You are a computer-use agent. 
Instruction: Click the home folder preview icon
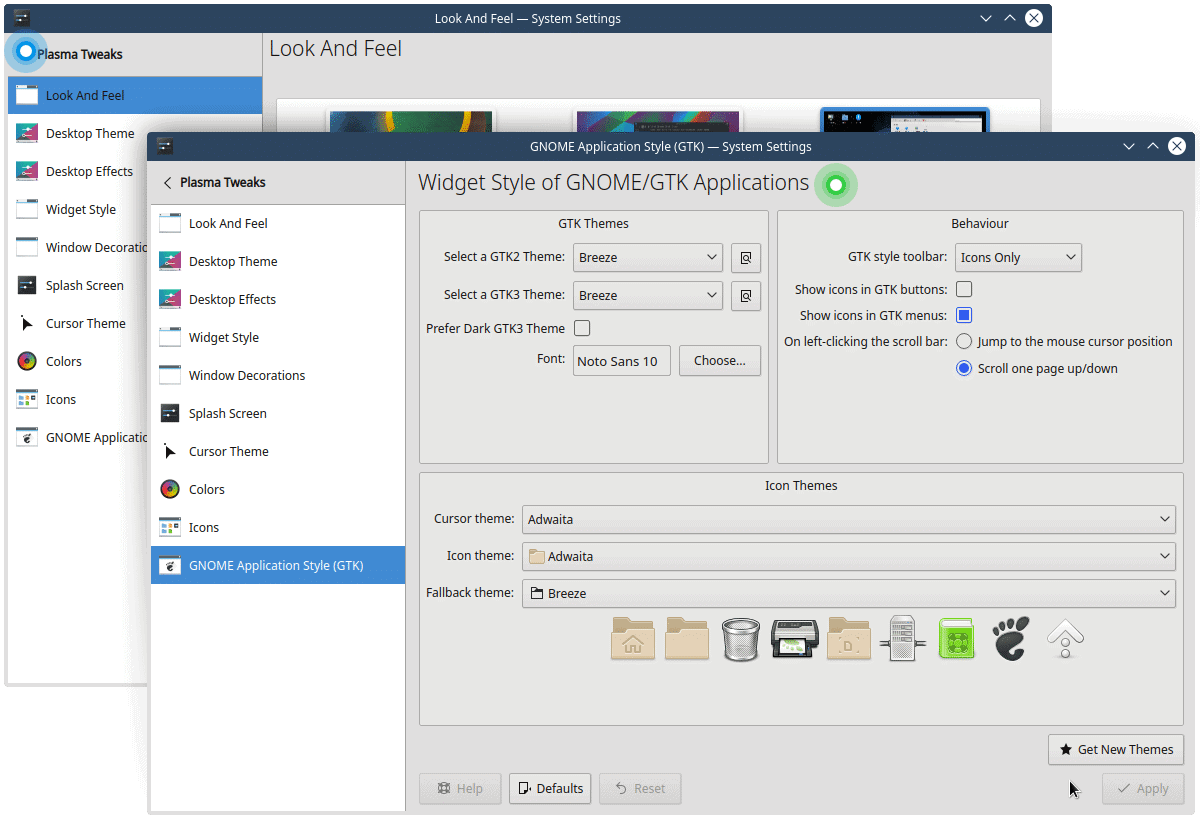[x=633, y=638]
